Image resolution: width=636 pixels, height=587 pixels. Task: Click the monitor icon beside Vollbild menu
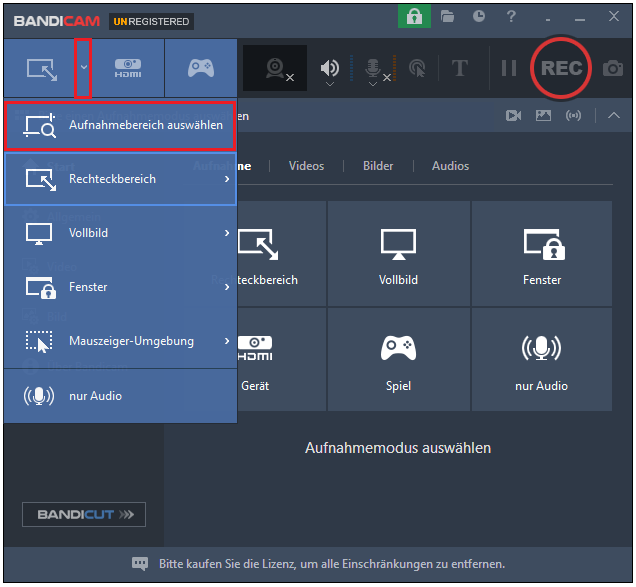pos(39,234)
